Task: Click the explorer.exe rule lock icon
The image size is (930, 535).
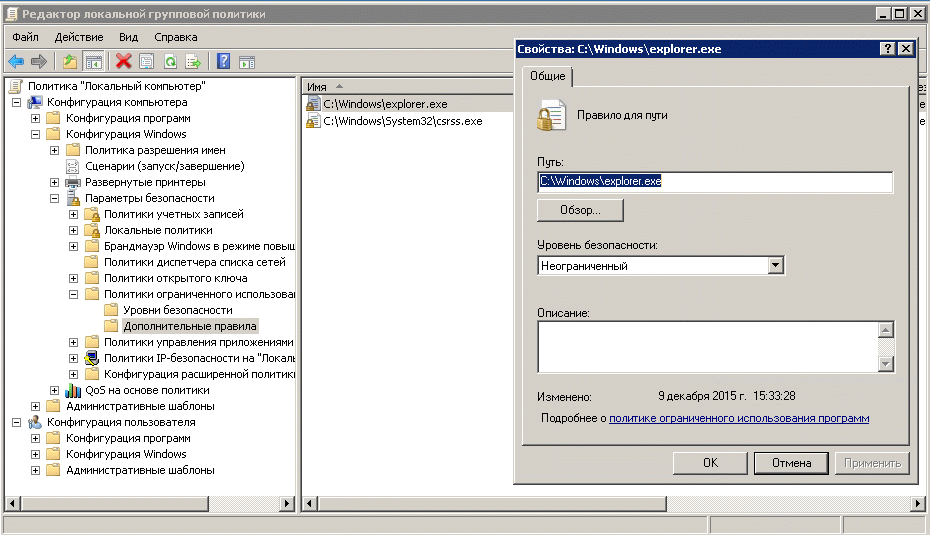Action: point(313,104)
